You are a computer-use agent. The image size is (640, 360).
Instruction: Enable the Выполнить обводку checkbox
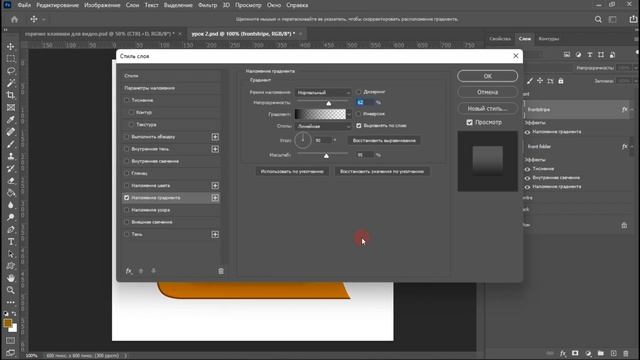pyautogui.click(x=127, y=137)
